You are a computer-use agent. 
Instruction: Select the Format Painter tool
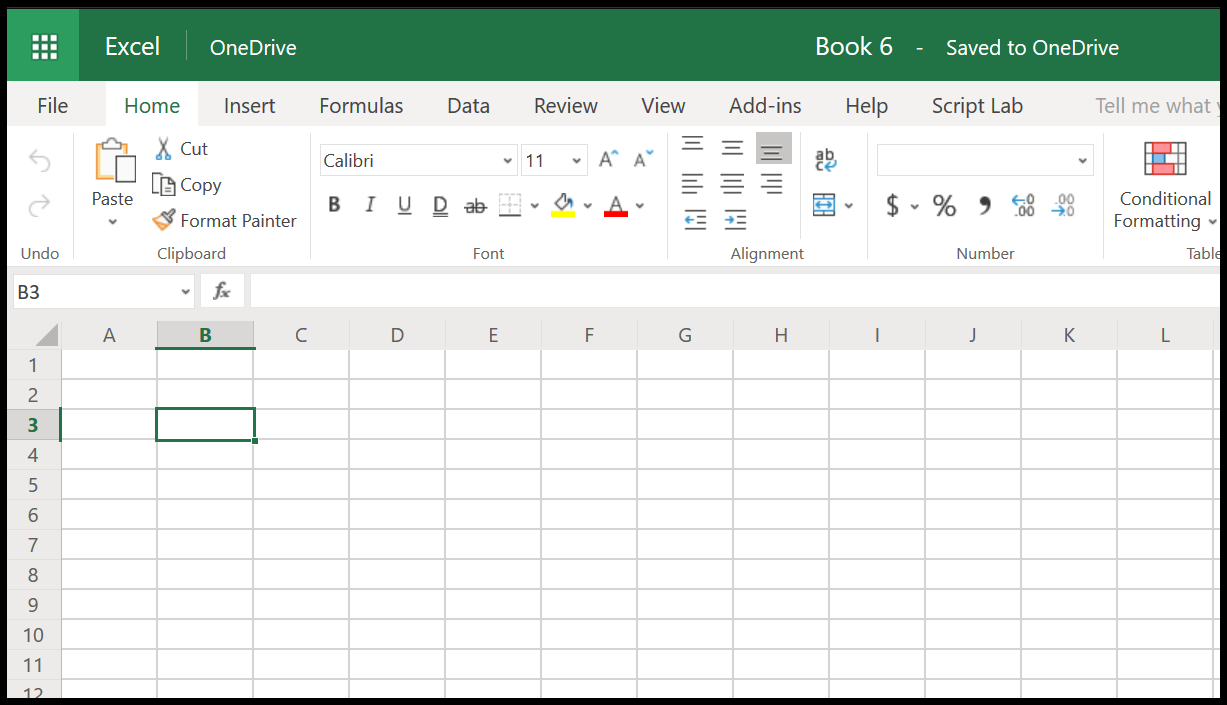224,220
